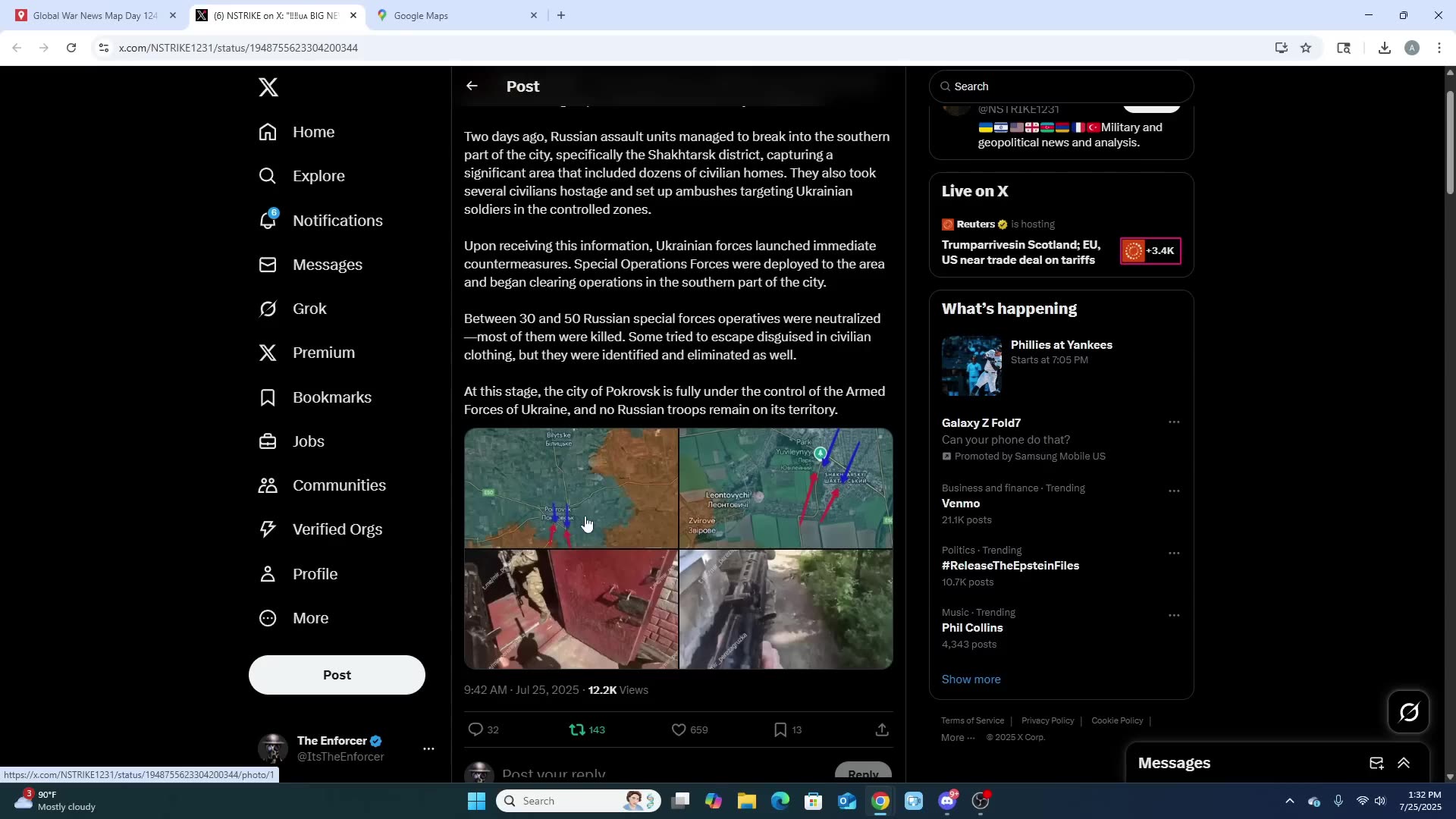Open Privacy Policy link
1456x819 pixels.
[1047, 720]
